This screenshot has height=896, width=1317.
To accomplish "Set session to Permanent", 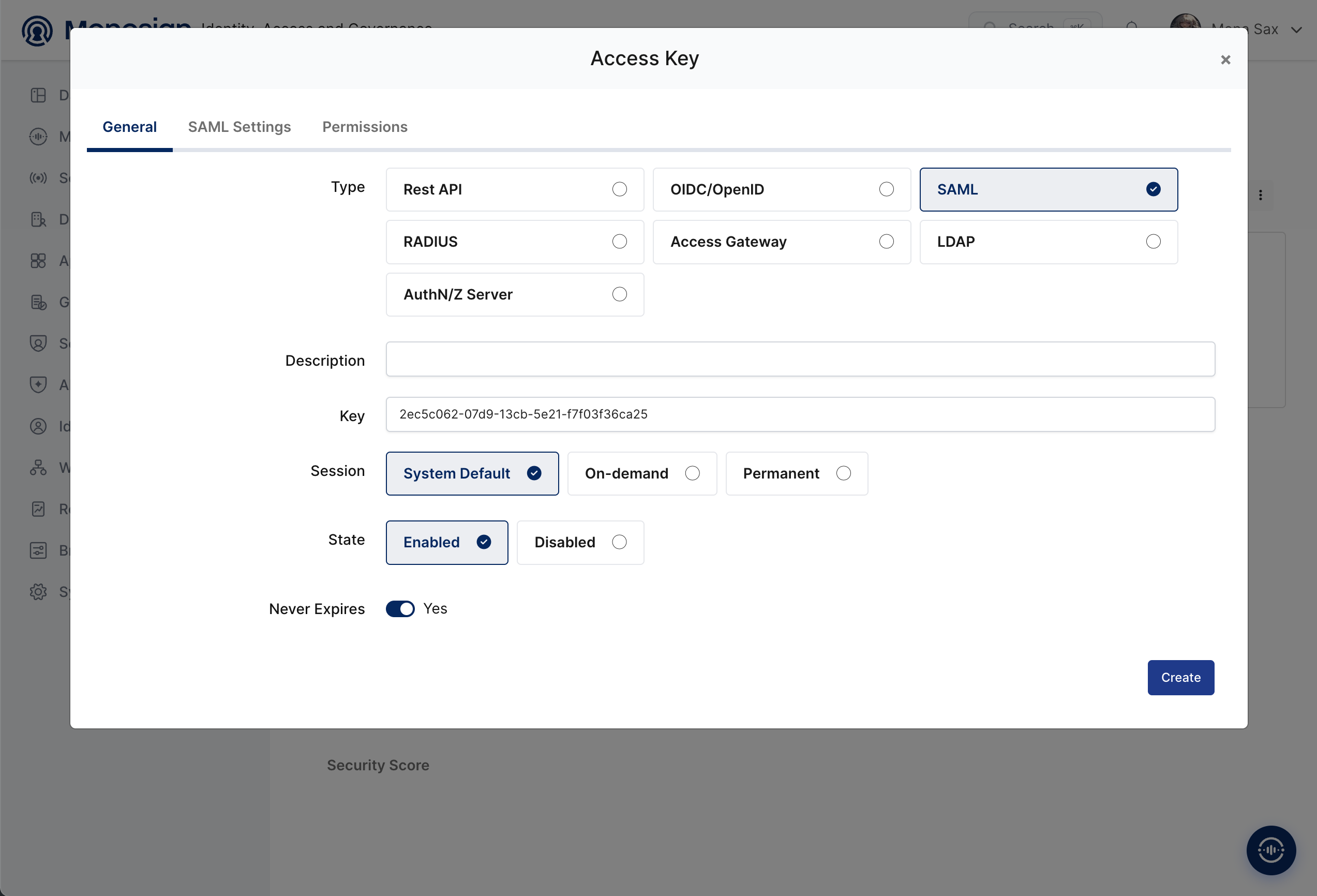I will (x=797, y=473).
